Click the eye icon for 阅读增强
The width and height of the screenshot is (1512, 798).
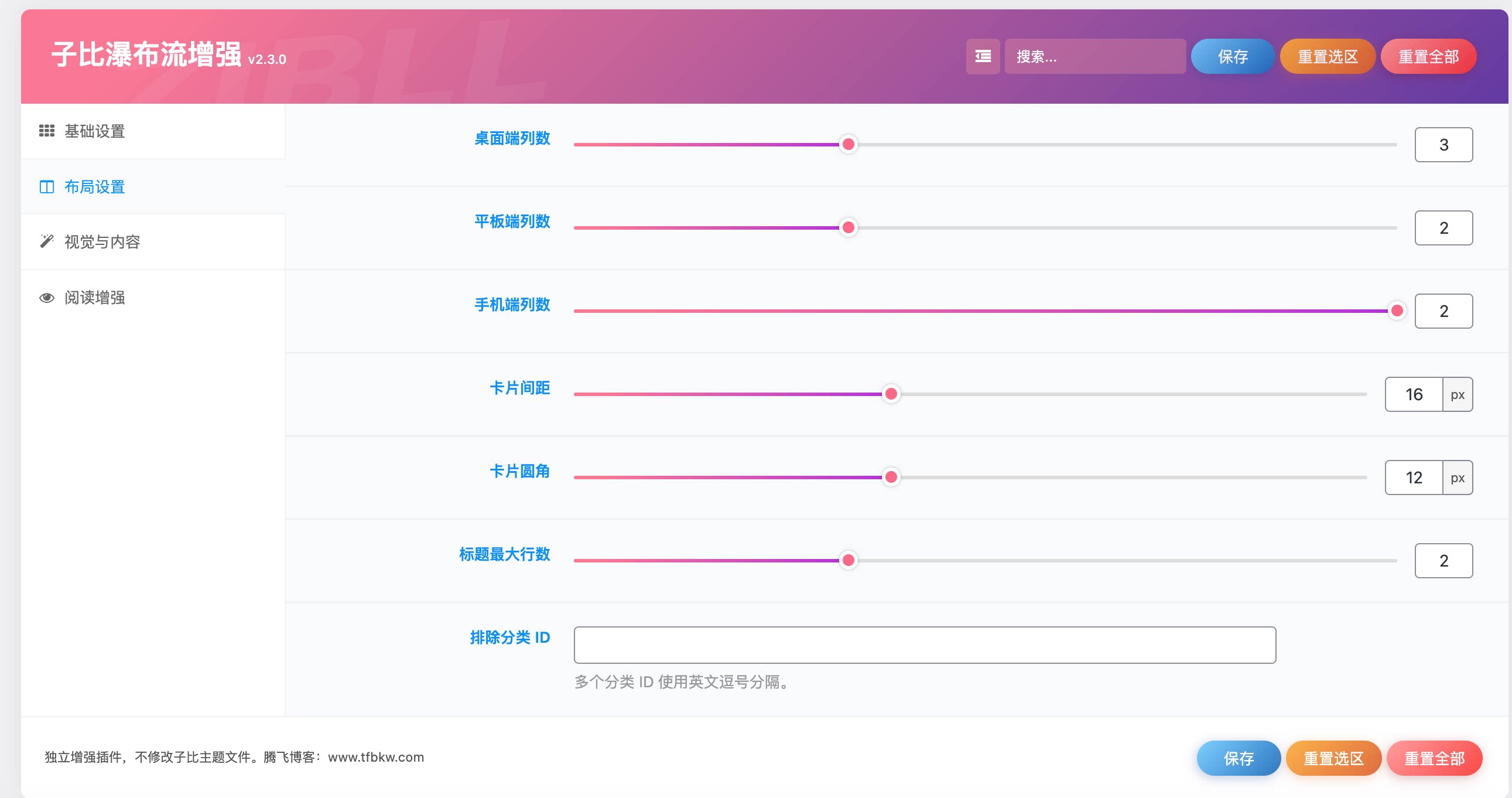click(x=47, y=298)
